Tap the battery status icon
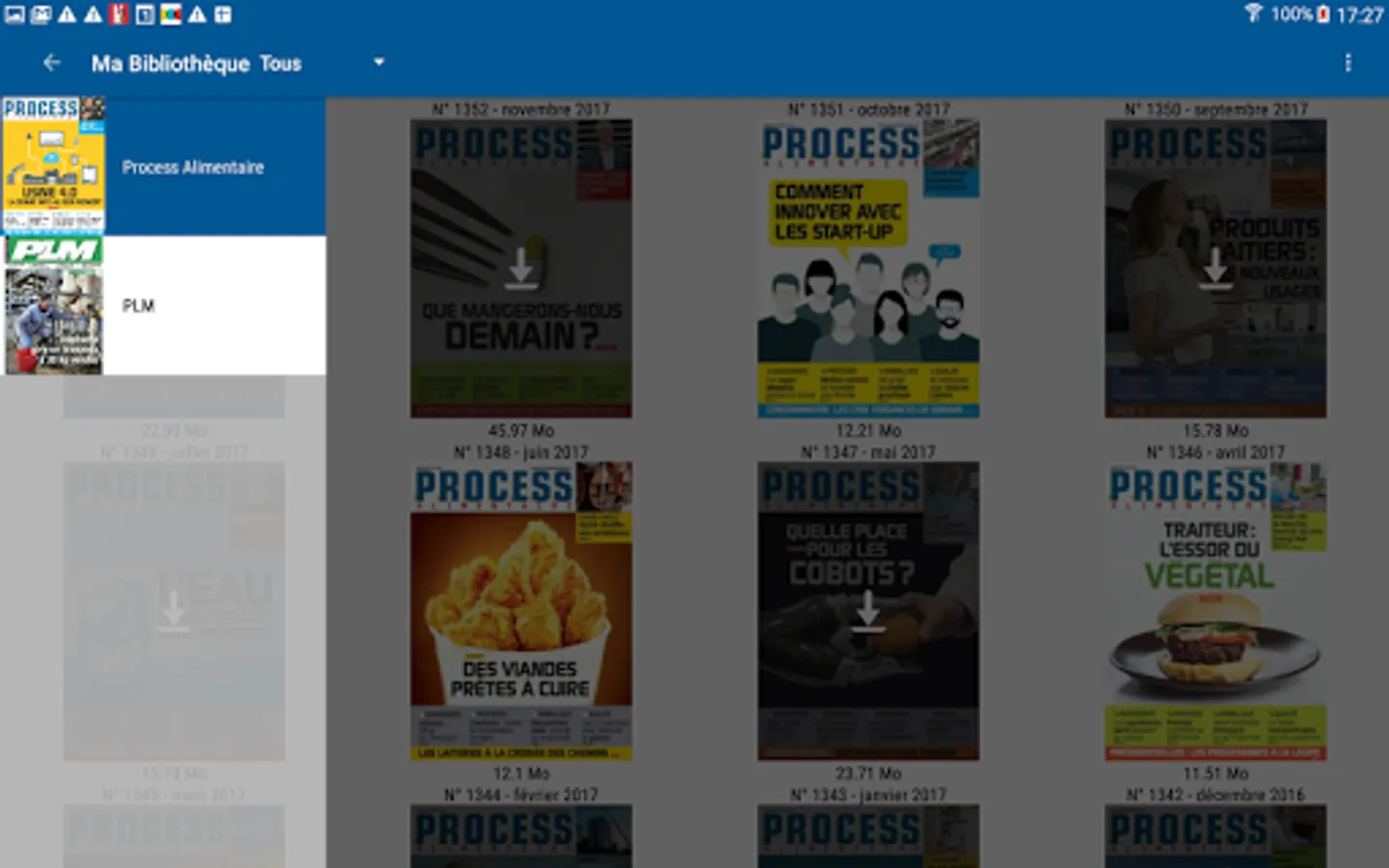This screenshot has height=868, width=1389. (1323, 14)
